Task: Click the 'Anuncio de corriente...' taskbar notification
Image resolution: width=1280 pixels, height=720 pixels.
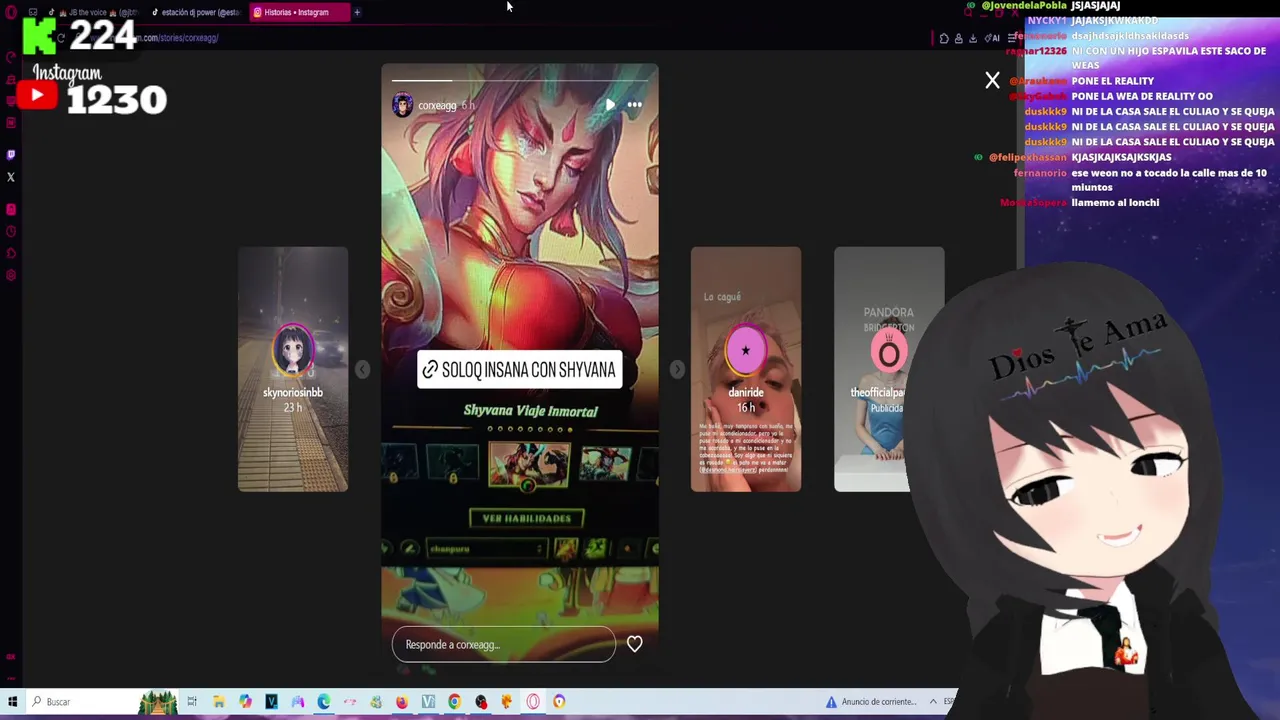Action: pos(870,701)
